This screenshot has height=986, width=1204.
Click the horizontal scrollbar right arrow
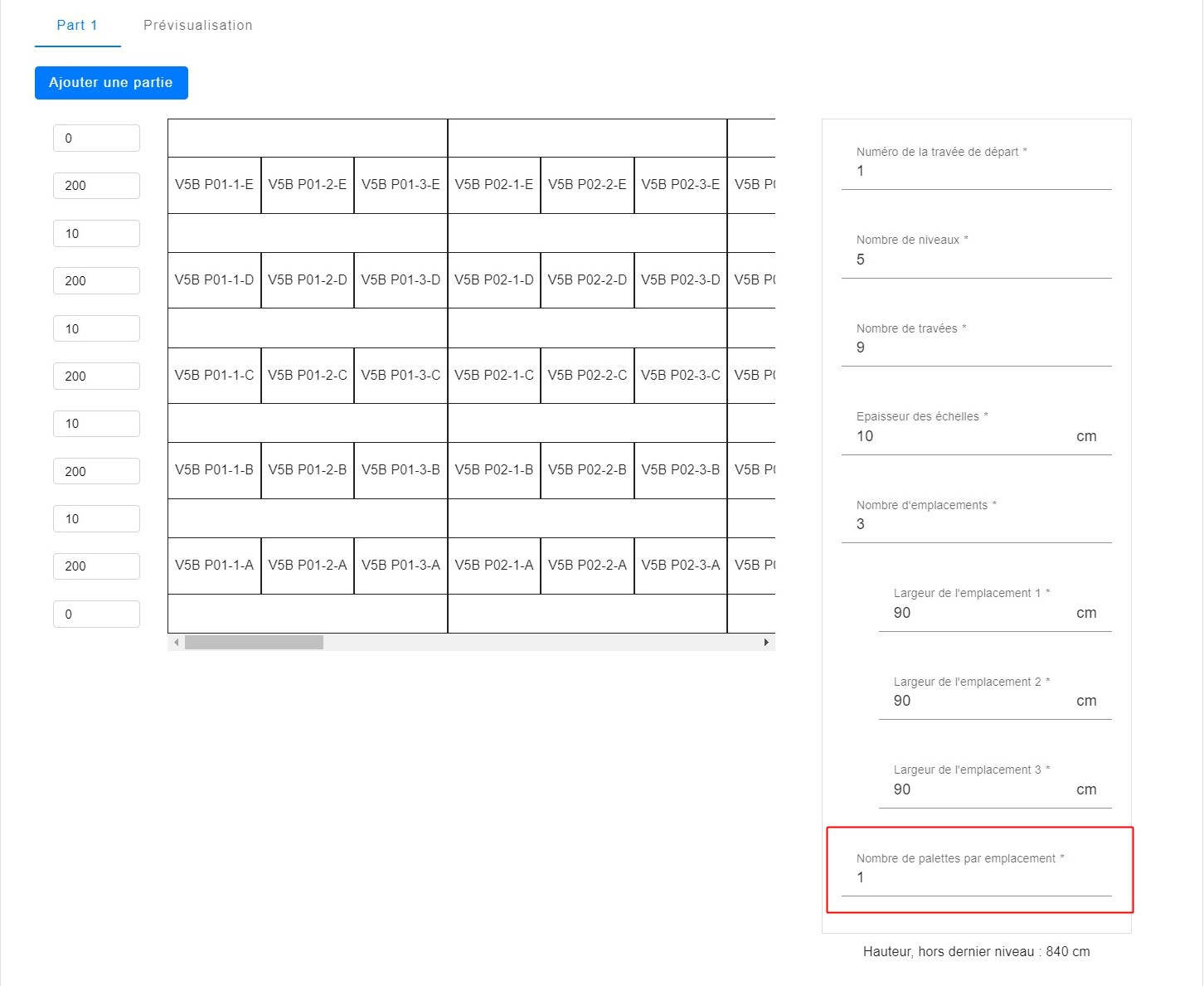coord(766,643)
